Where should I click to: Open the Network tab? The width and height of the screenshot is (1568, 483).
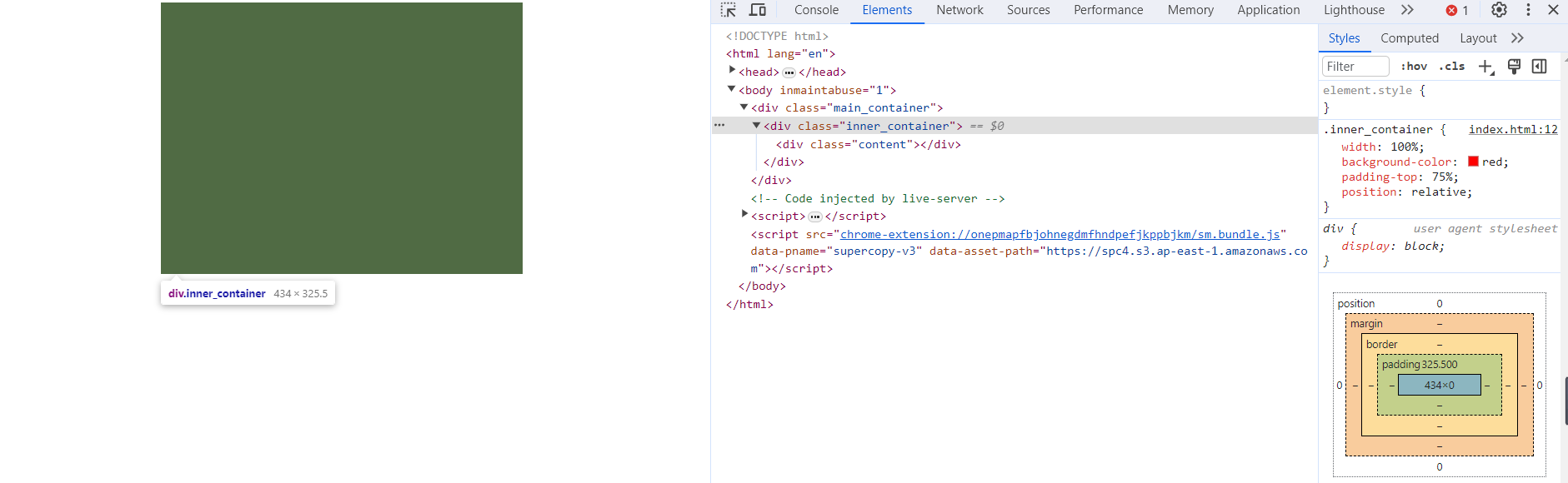(x=959, y=10)
